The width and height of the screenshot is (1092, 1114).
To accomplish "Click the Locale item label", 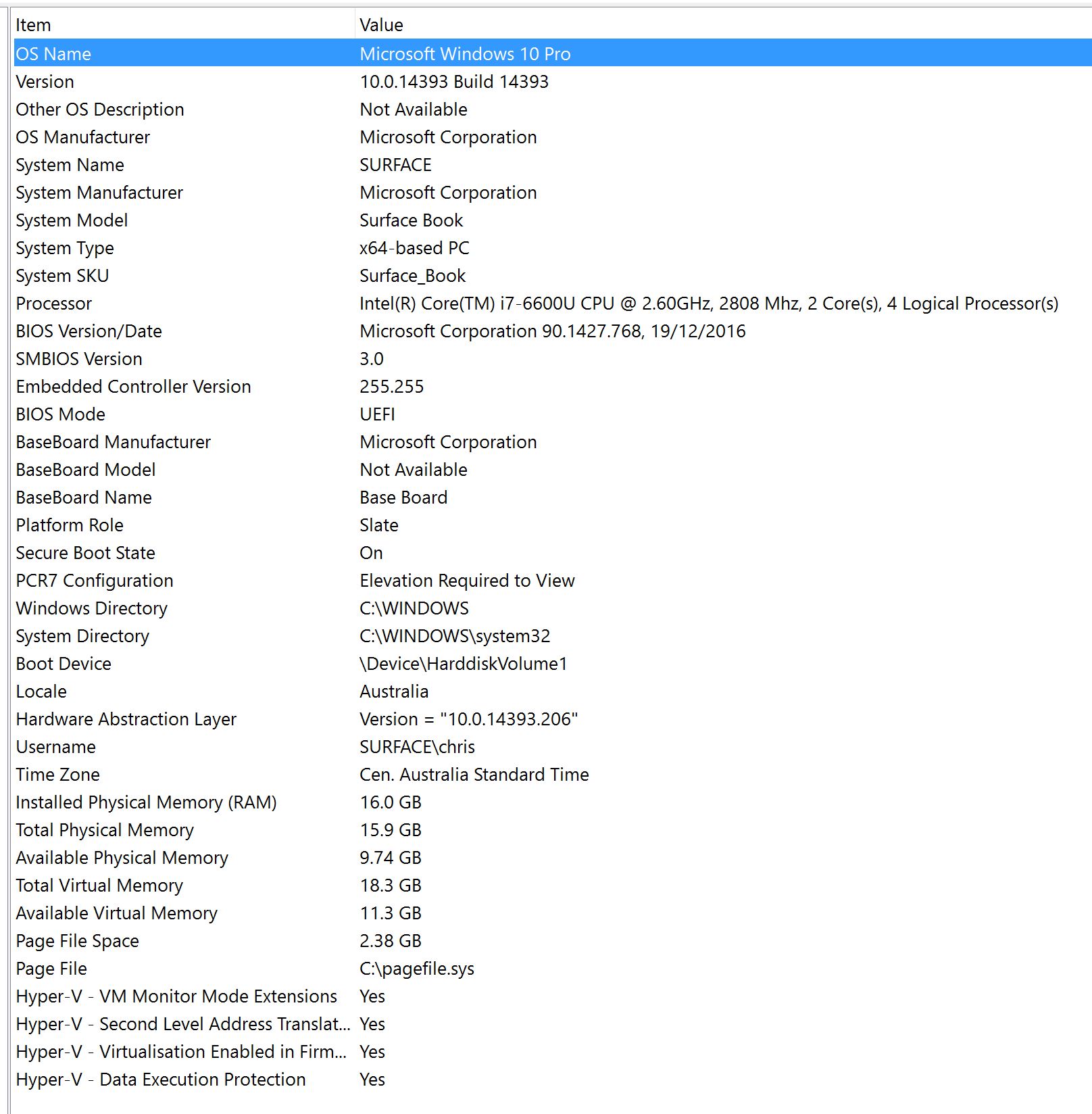I will (x=41, y=692).
